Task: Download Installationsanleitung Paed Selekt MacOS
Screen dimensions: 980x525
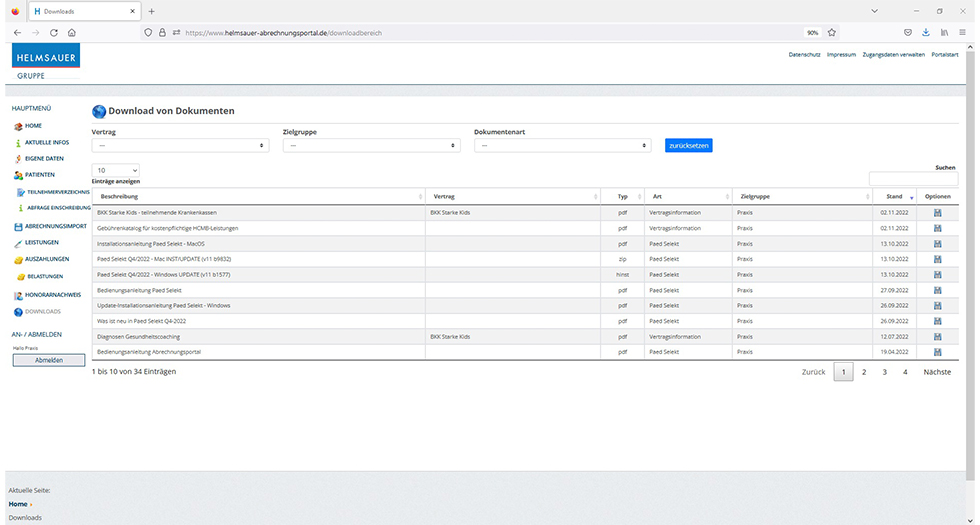Action: pos(937,244)
